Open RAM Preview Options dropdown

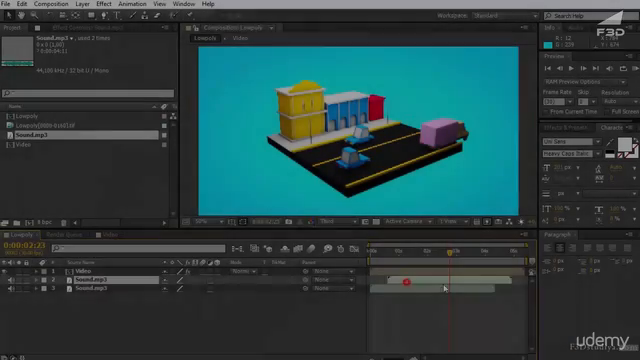coord(584,82)
